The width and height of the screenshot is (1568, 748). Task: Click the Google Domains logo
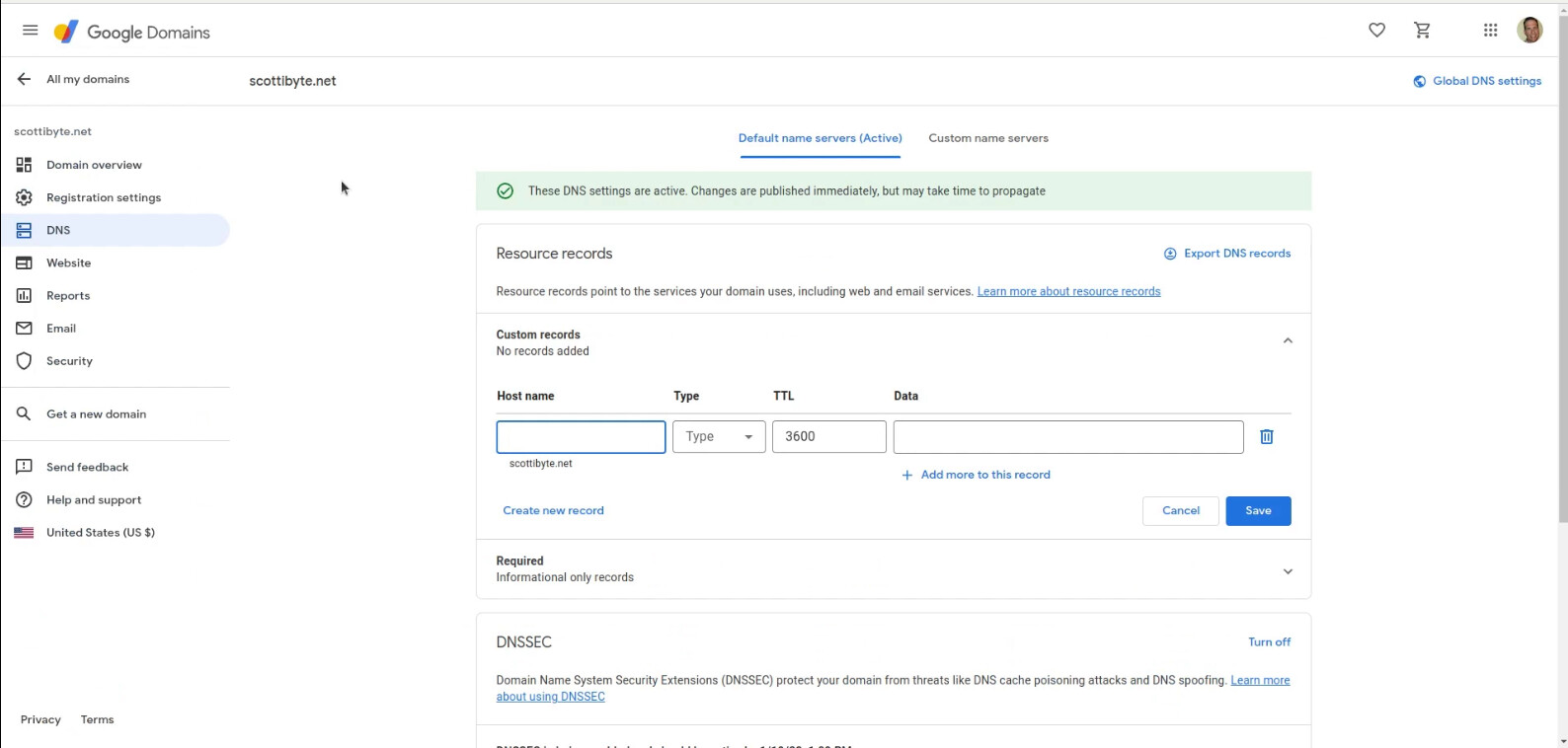click(132, 32)
